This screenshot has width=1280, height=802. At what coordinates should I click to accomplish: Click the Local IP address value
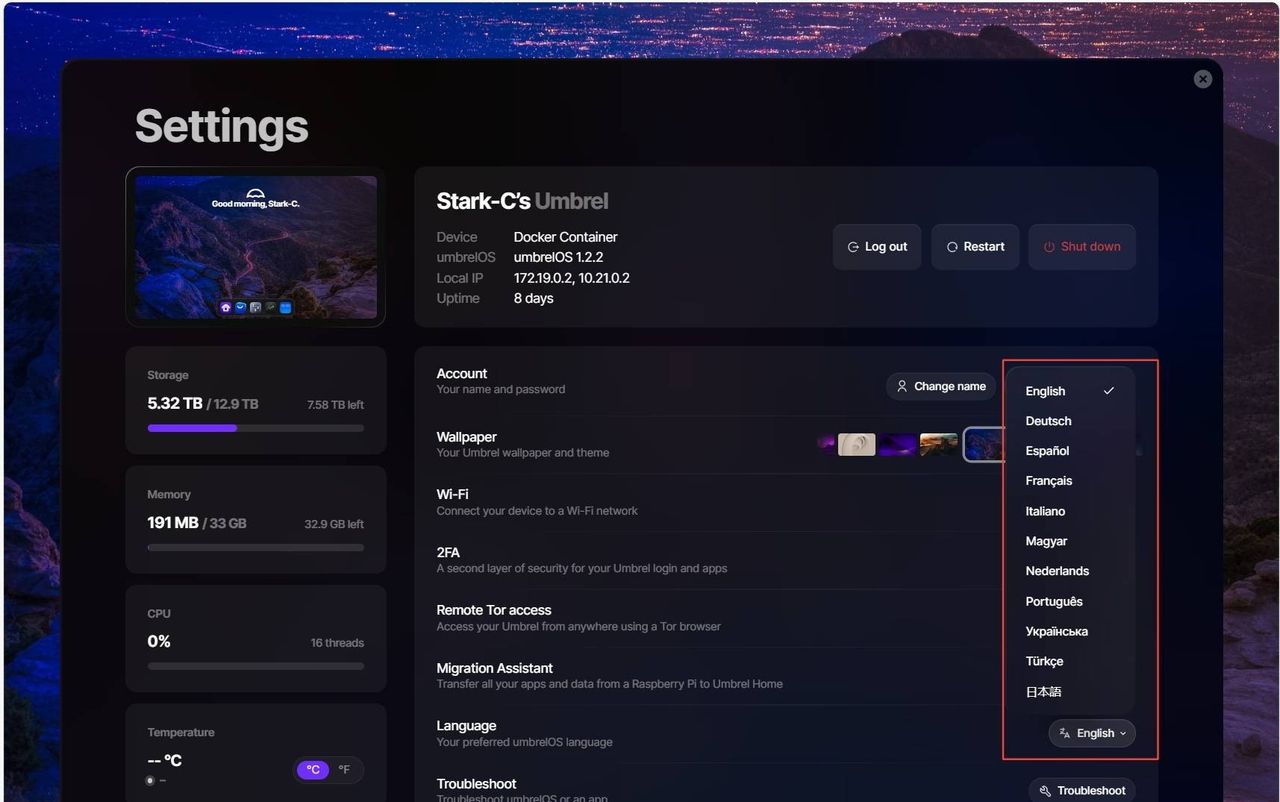point(572,278)
